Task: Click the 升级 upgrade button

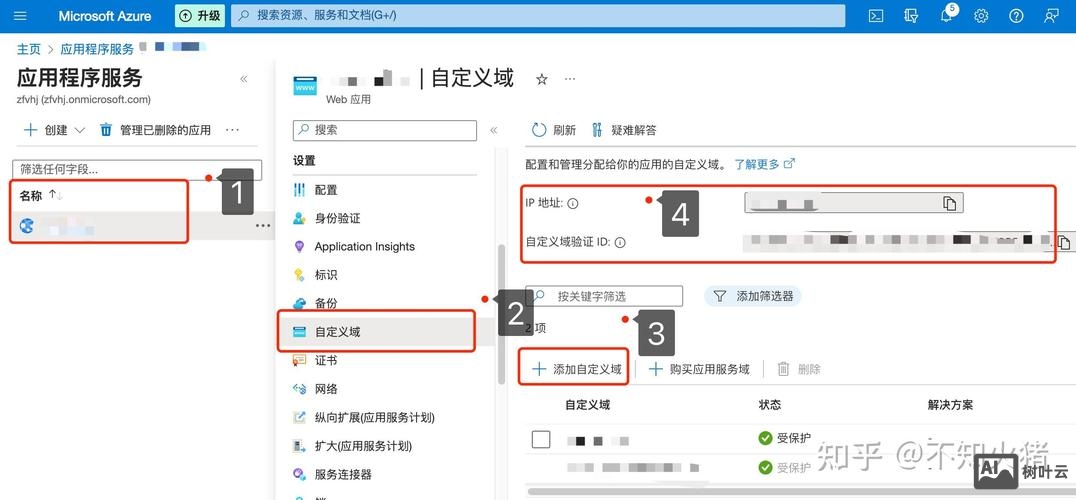Action: point(200,16)
